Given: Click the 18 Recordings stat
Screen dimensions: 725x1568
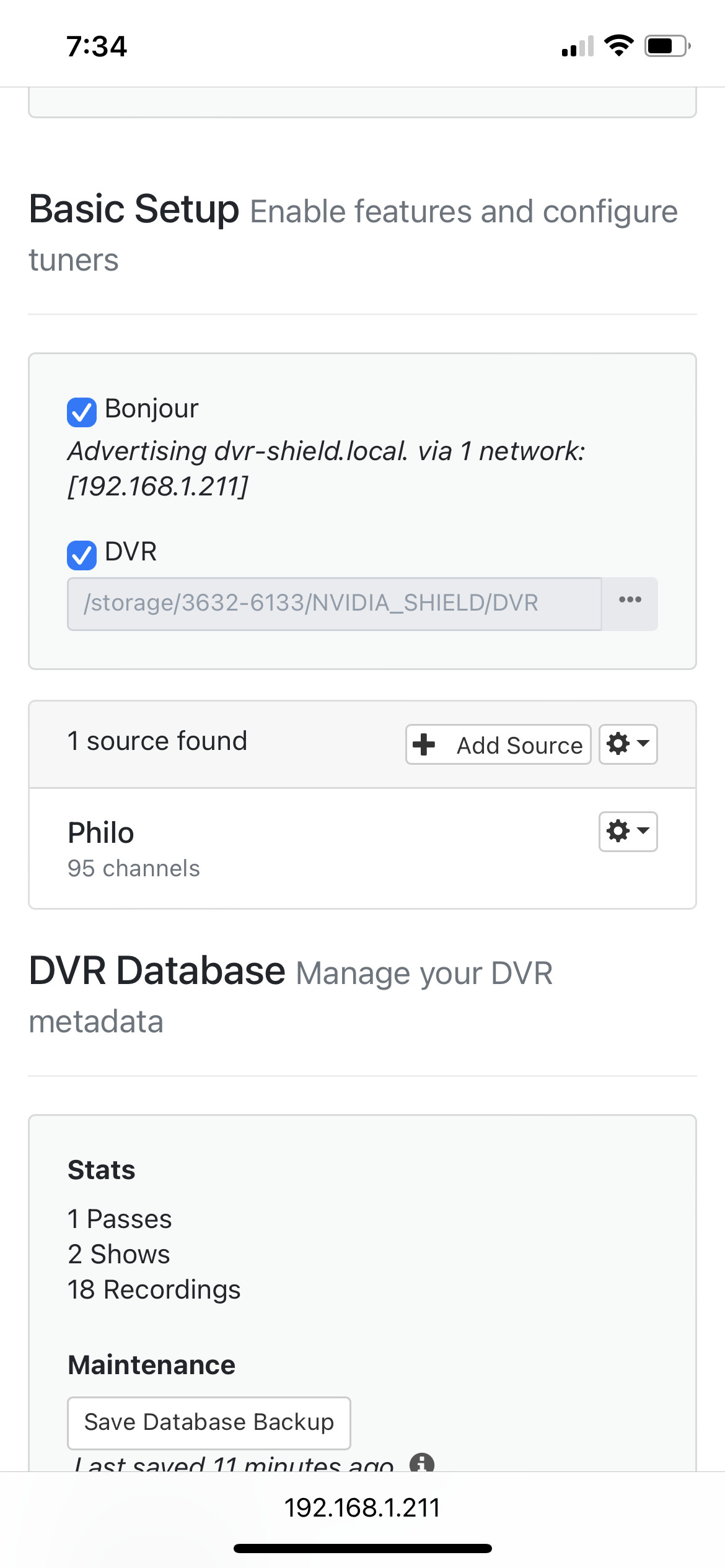Looking at the screenshot, I should coord(154,1290).
